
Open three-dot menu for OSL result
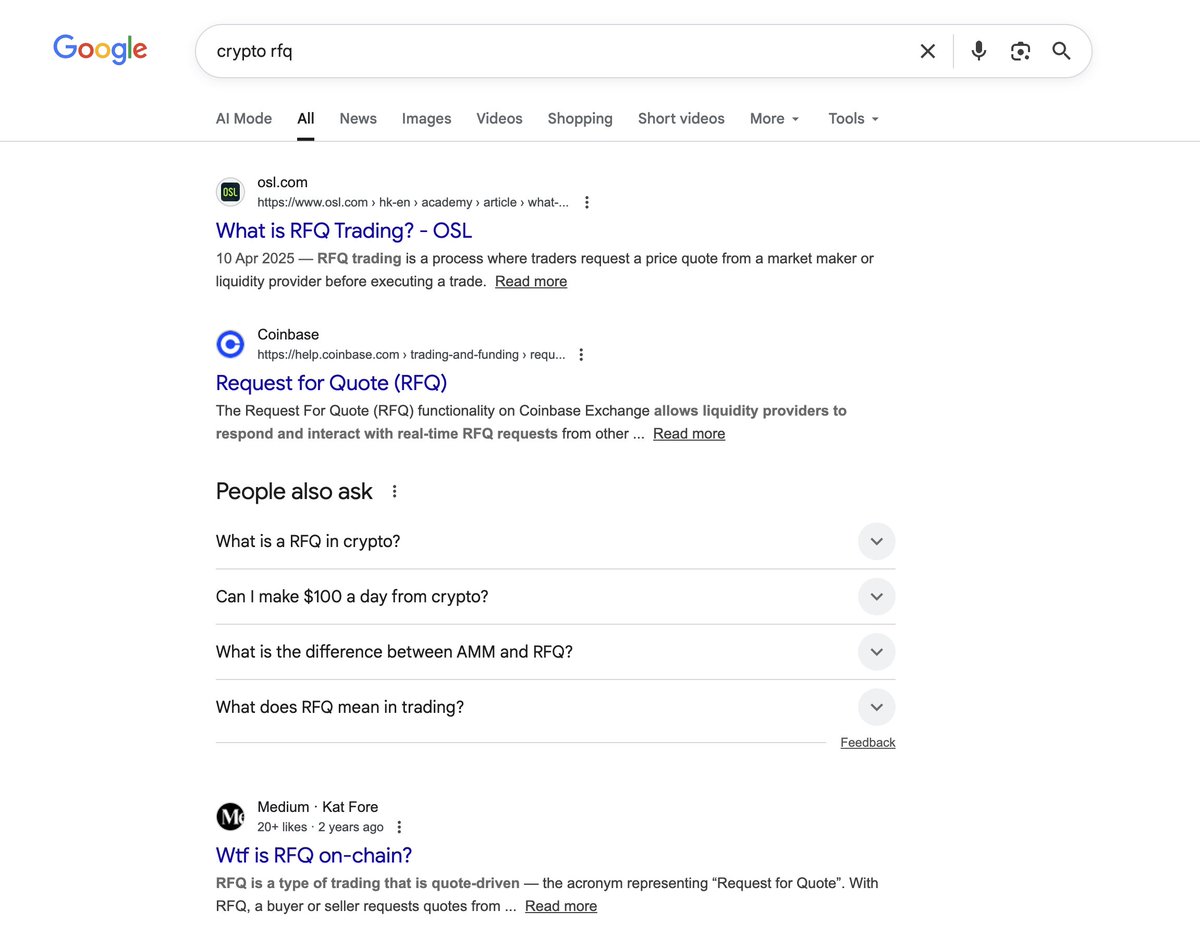[587, 202]
